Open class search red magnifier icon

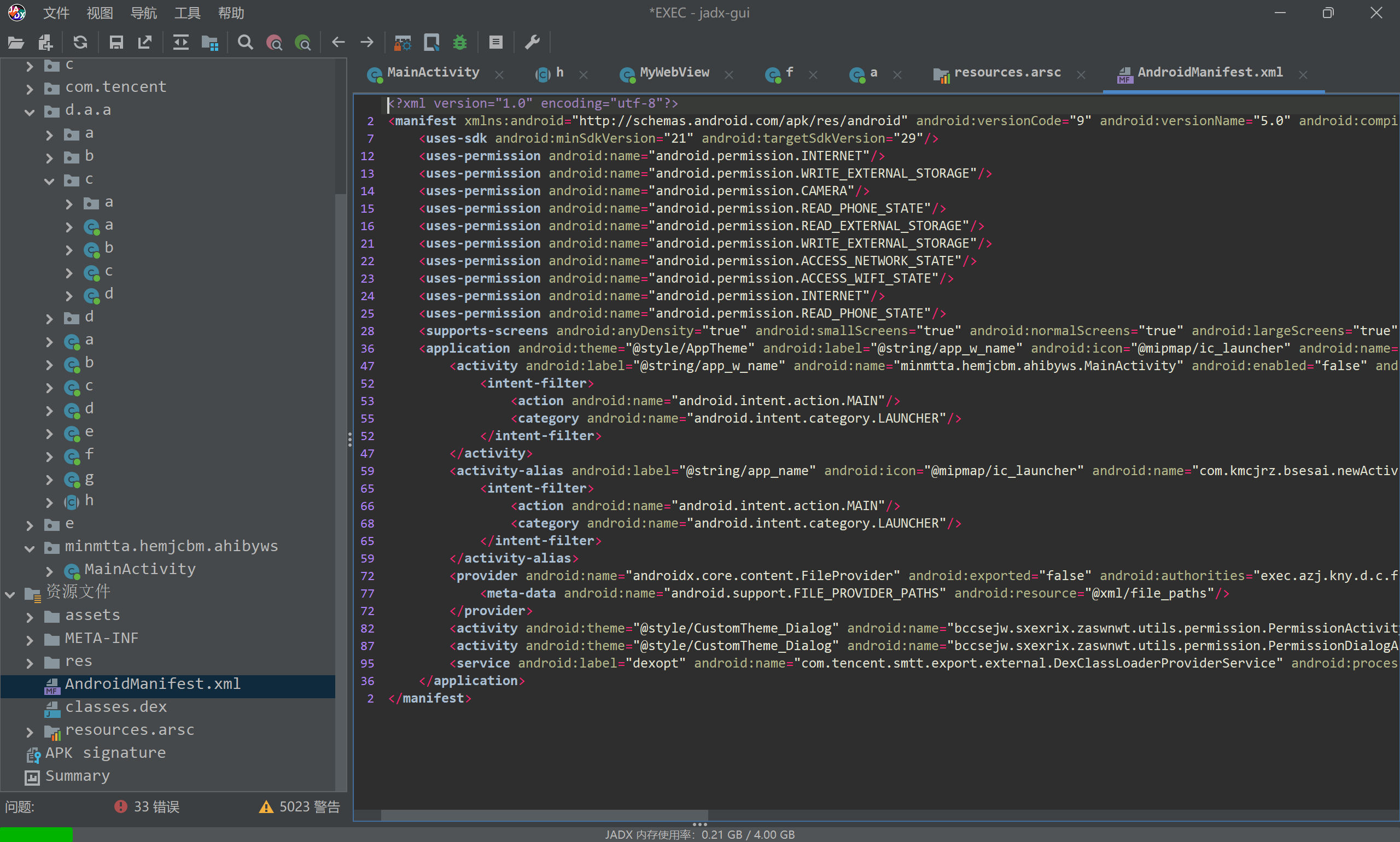(274, 43)
